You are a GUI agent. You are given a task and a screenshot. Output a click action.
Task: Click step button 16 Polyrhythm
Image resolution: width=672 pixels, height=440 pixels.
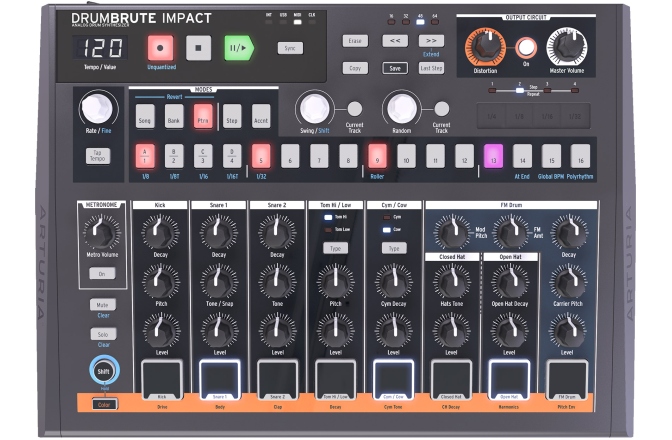tap(580, 156)
